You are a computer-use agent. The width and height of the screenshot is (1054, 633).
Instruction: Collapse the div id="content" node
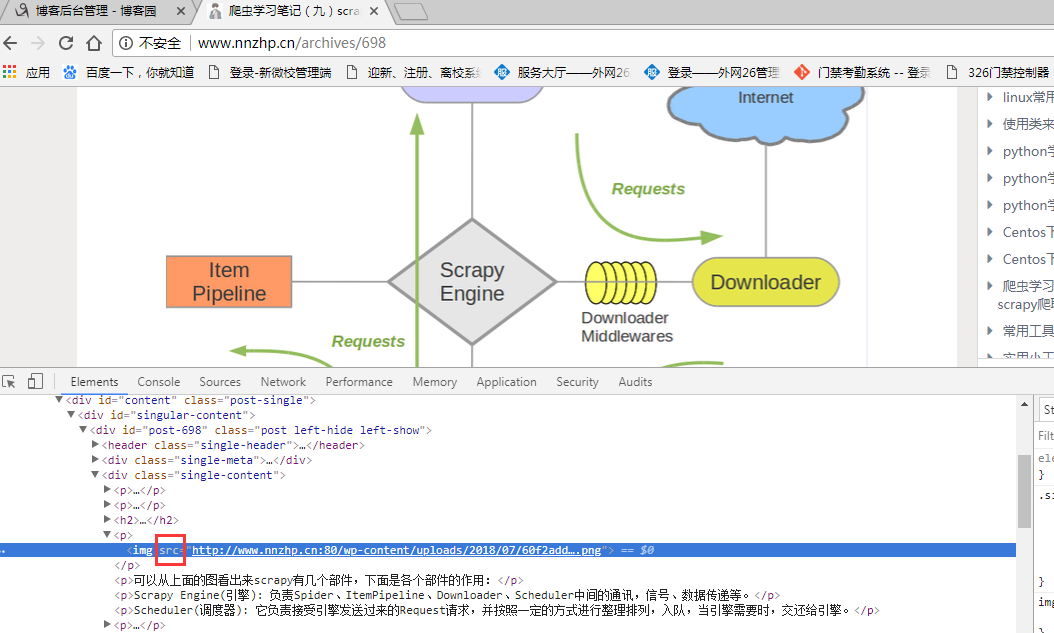point(58,400)
